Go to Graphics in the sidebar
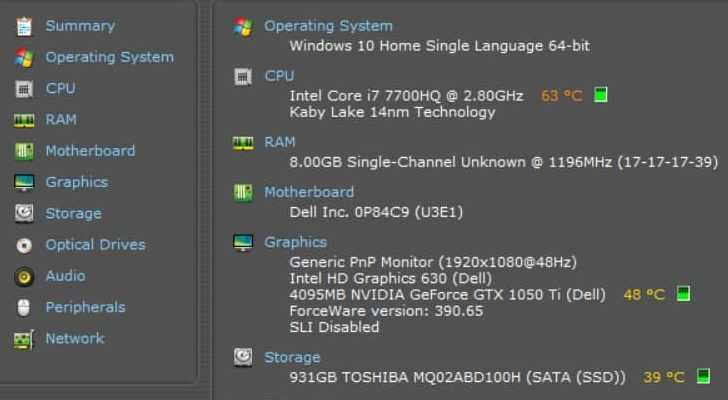This screenshot has width=728, height=400. 77,182
